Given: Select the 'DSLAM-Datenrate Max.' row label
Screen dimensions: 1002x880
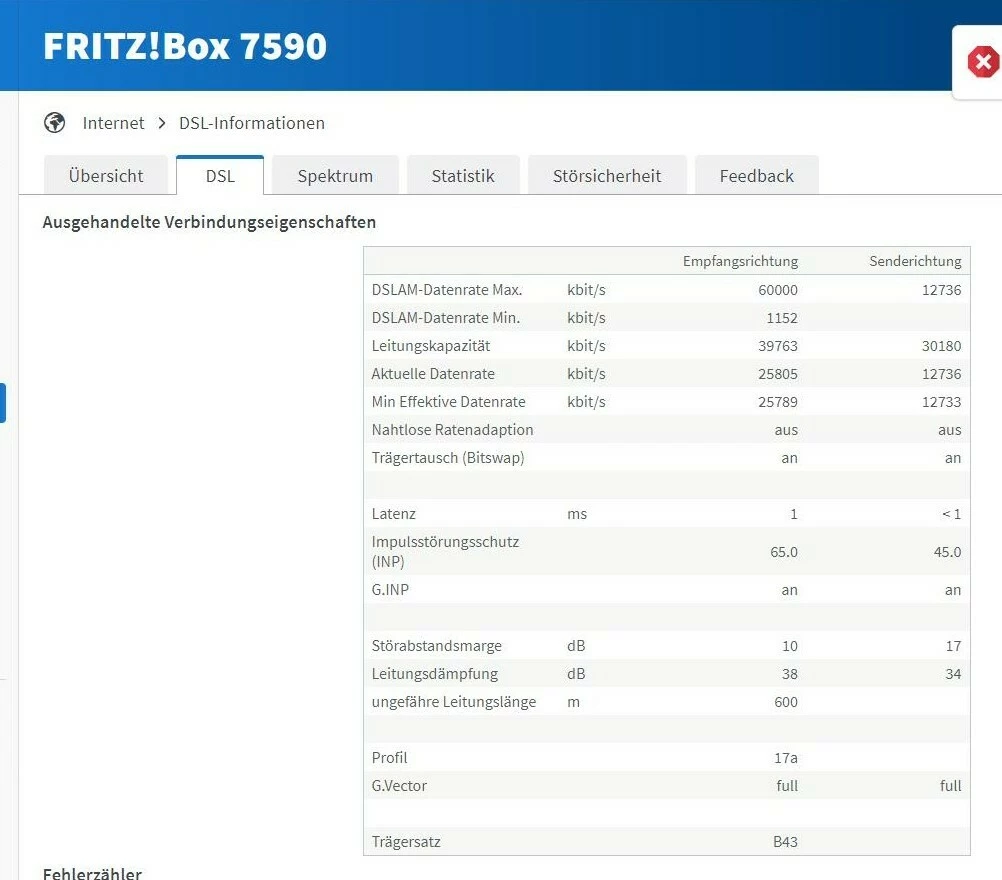Looking at the screenshot, I should coord(447,289).
